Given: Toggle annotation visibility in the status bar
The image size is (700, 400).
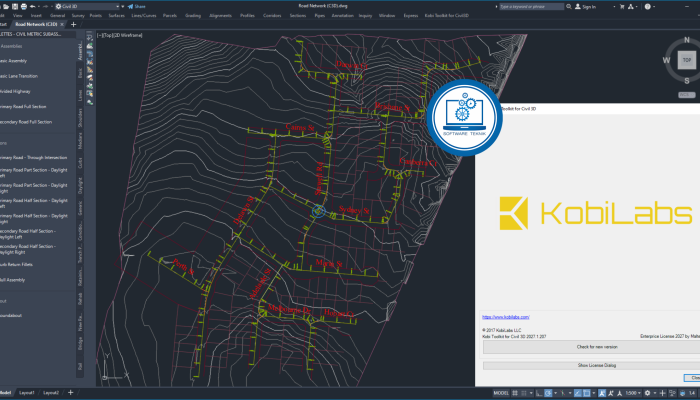Looking at the screenshot, I should pos(602,393).
